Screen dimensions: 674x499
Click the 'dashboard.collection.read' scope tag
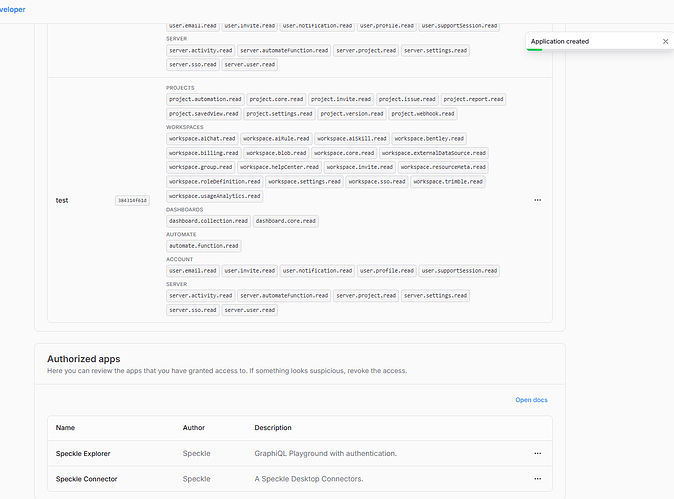tap(208, 221)
